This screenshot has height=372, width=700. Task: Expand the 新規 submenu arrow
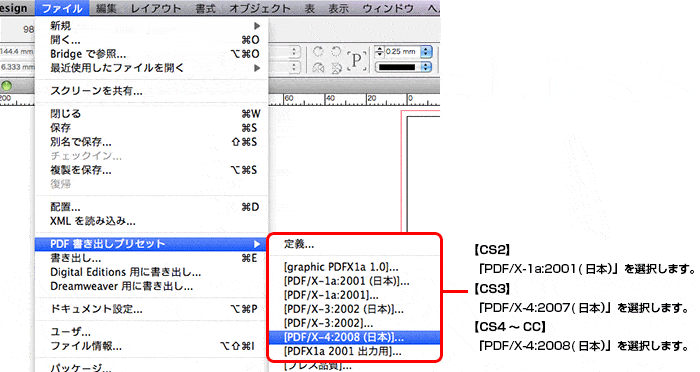[257, 26]
